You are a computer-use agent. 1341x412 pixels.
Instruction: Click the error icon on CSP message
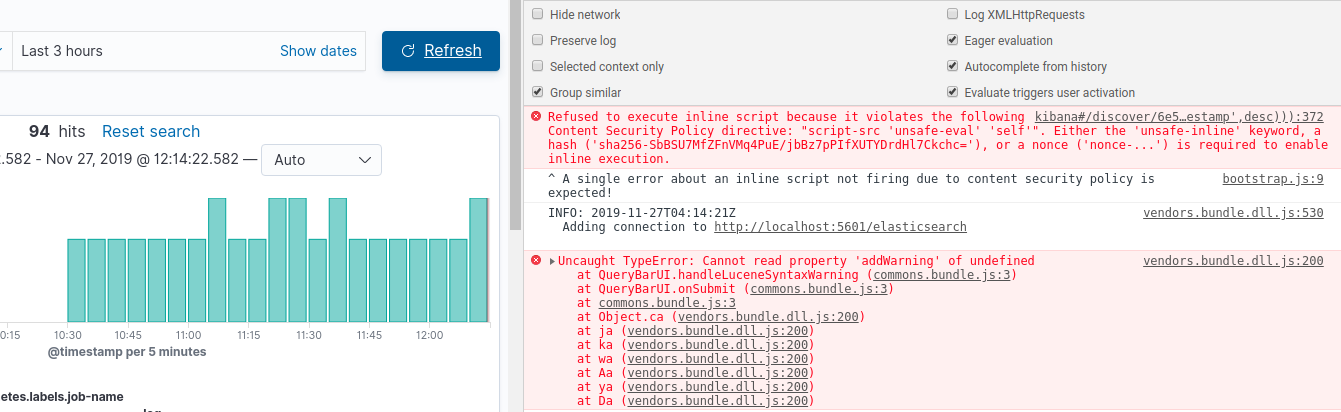click(x=536, y=117)
